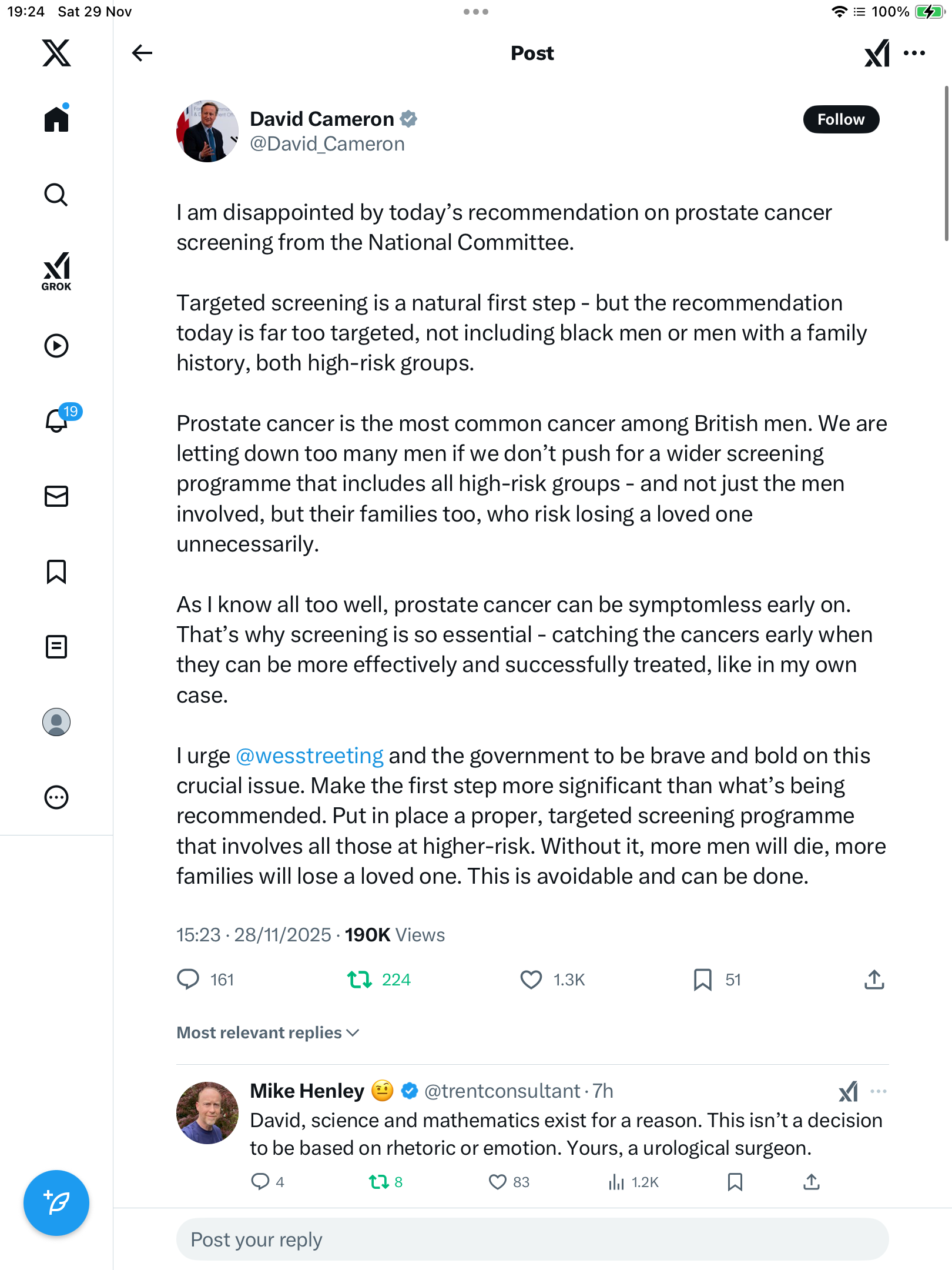Open the Search magnifier in sidebar
This screenshot has height=1270, width=952.
pyautogui.click(x=56, y=195)
